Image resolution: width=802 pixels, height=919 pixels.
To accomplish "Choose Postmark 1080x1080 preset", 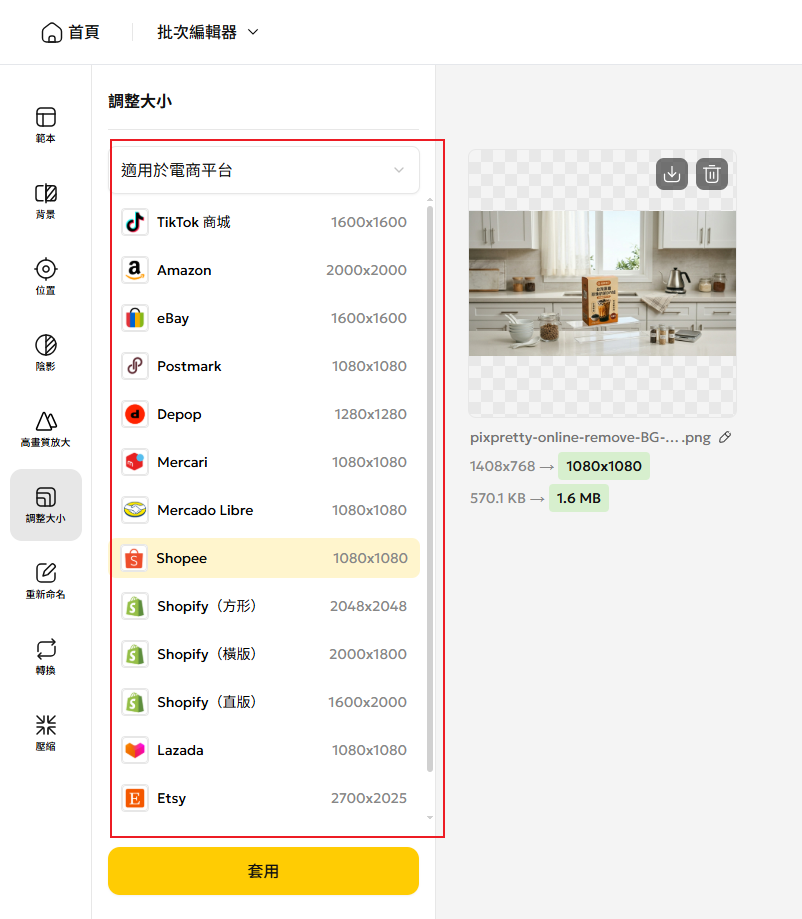I will (265, 366).
